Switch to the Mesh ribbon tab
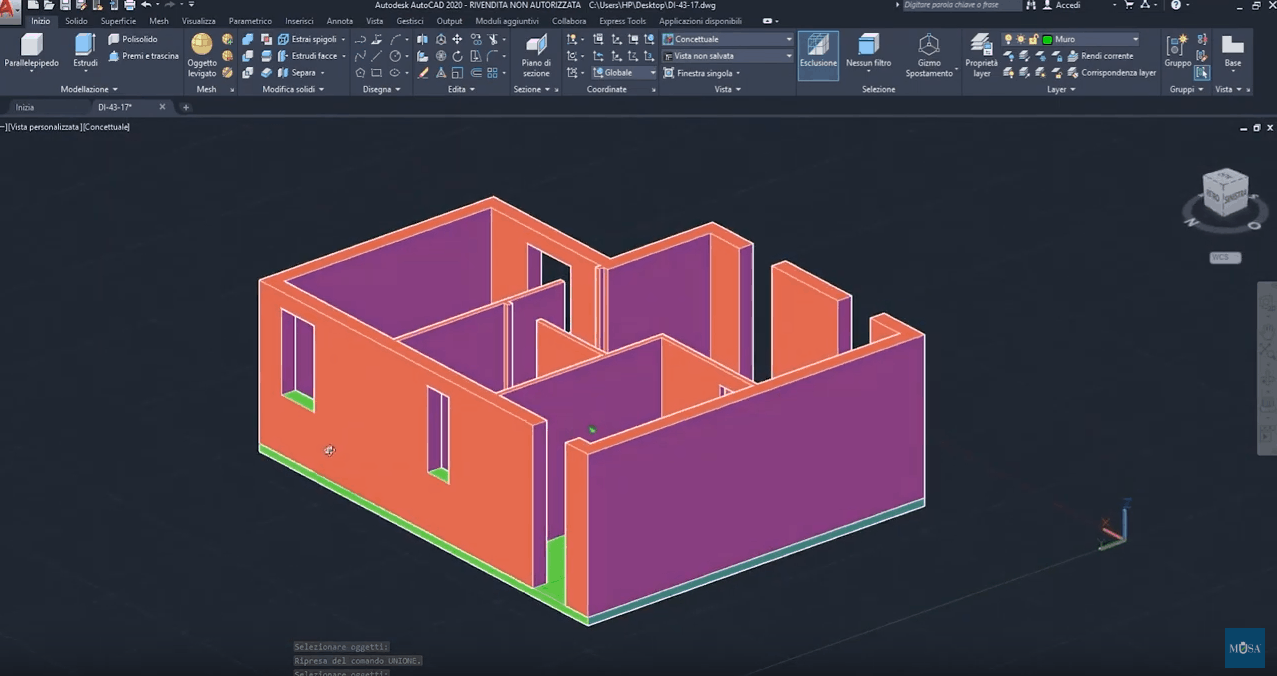 (159, 21)
